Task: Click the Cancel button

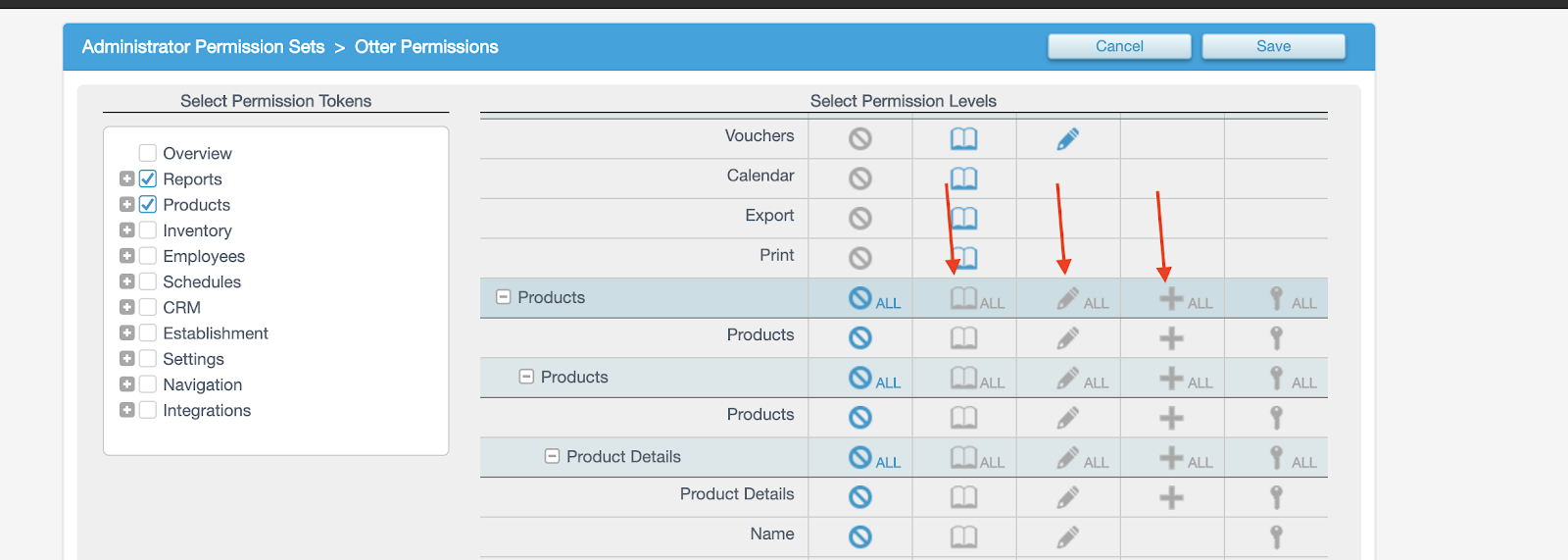Action: (1119, 46)
